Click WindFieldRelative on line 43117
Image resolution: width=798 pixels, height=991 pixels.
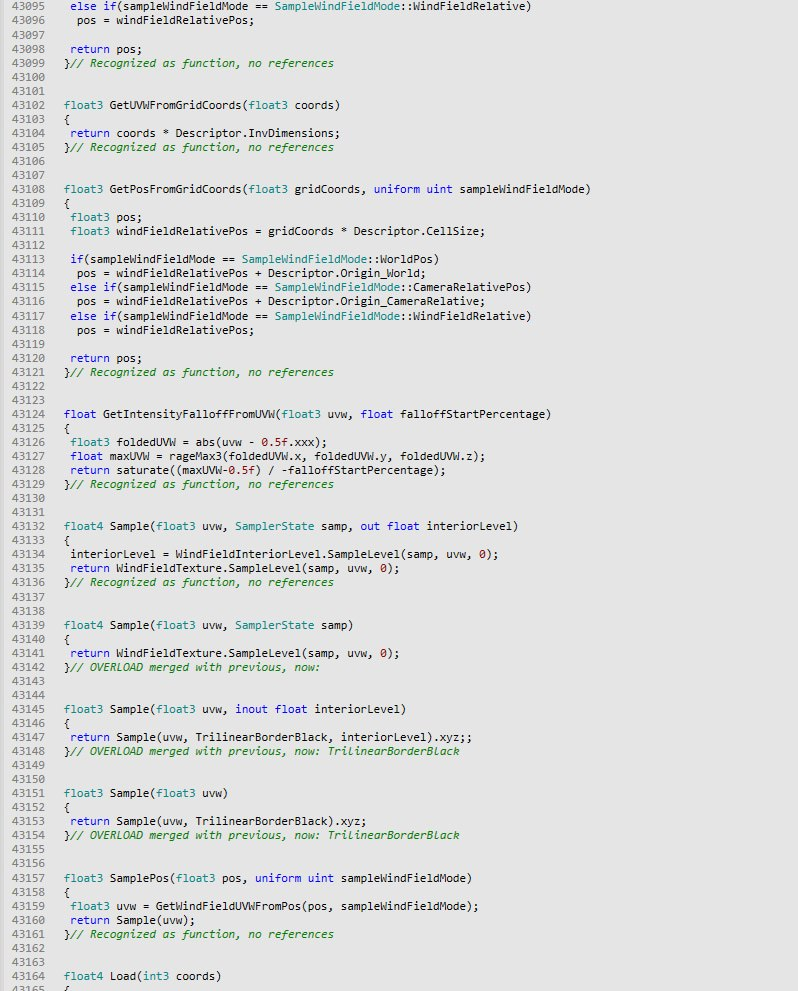[x=468, y=316]
